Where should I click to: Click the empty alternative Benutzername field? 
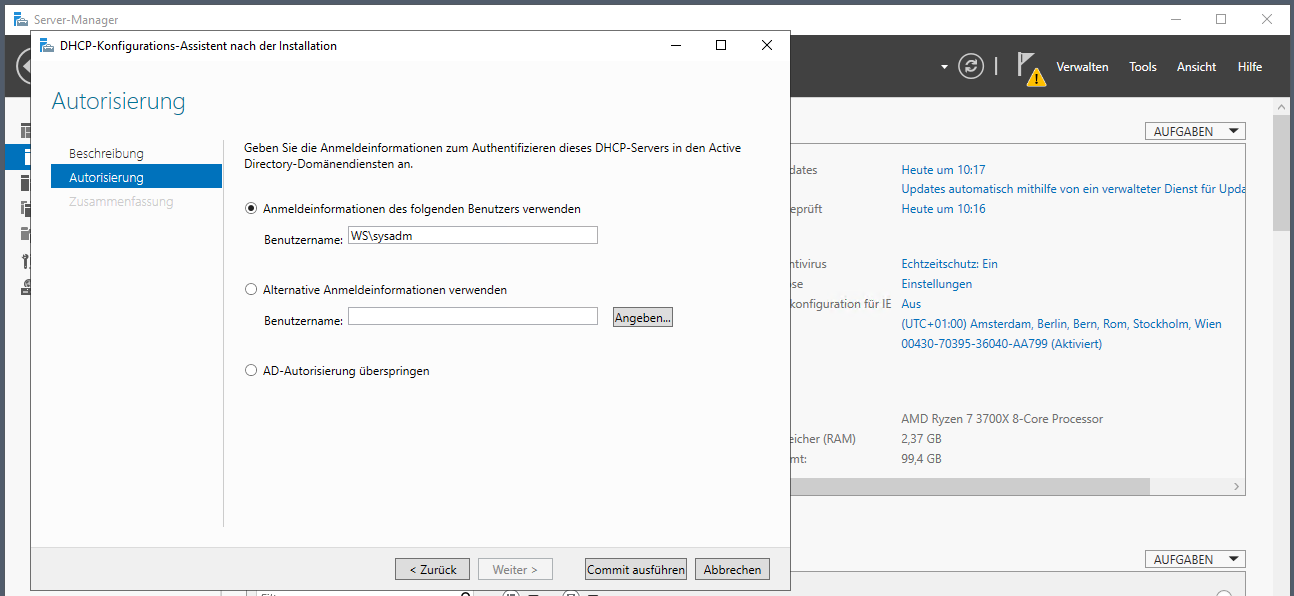pyautogui.click(x=472, y=316)
